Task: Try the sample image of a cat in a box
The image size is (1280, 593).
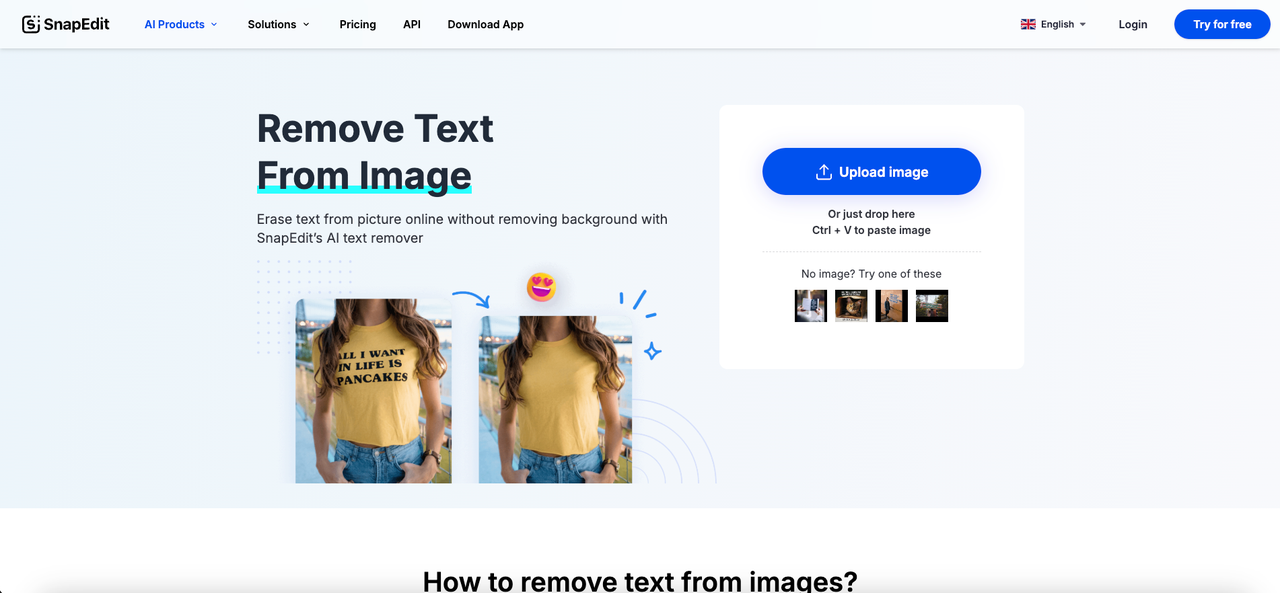Action: click(851, 306)
